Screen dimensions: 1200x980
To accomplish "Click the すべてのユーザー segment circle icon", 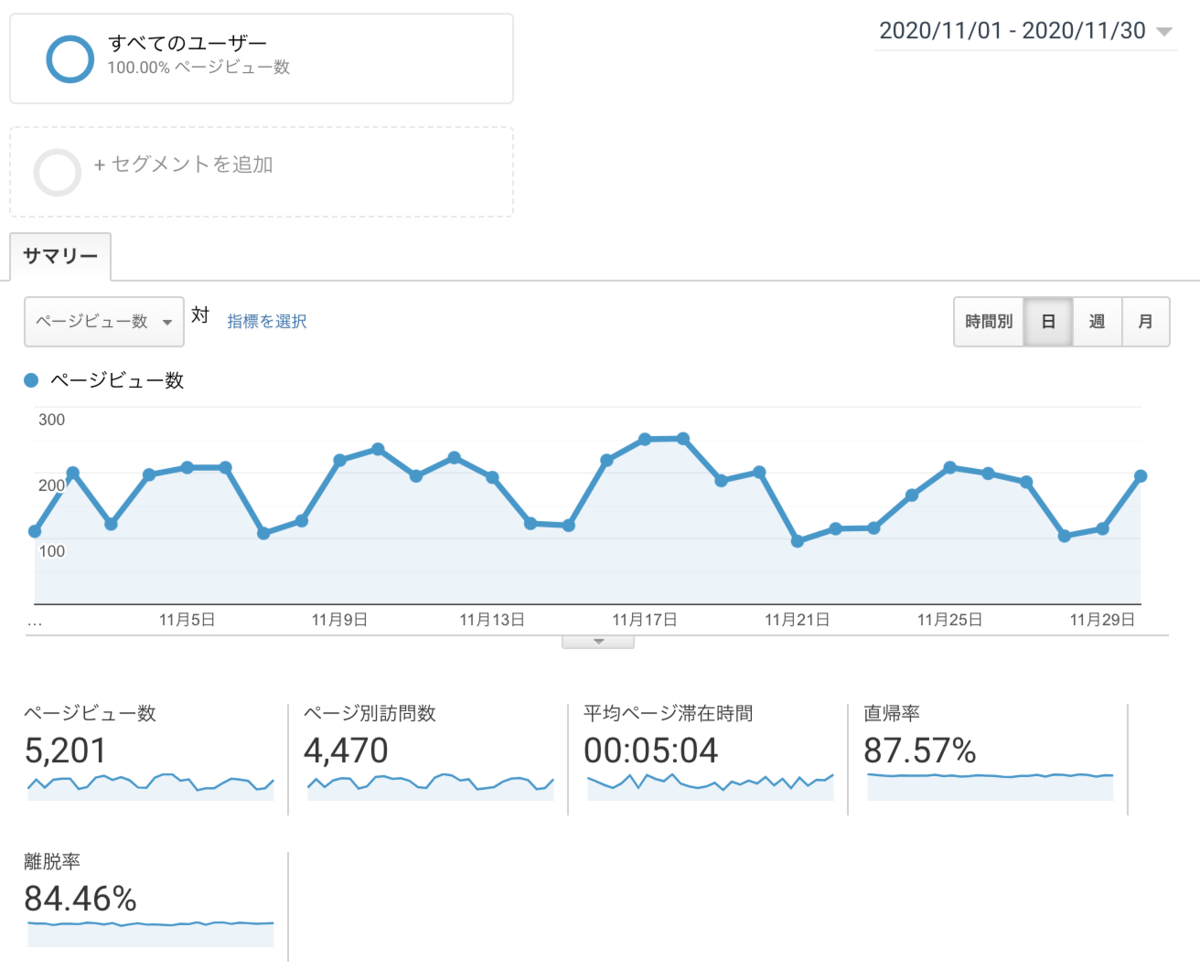I will [x=70, y=58].
